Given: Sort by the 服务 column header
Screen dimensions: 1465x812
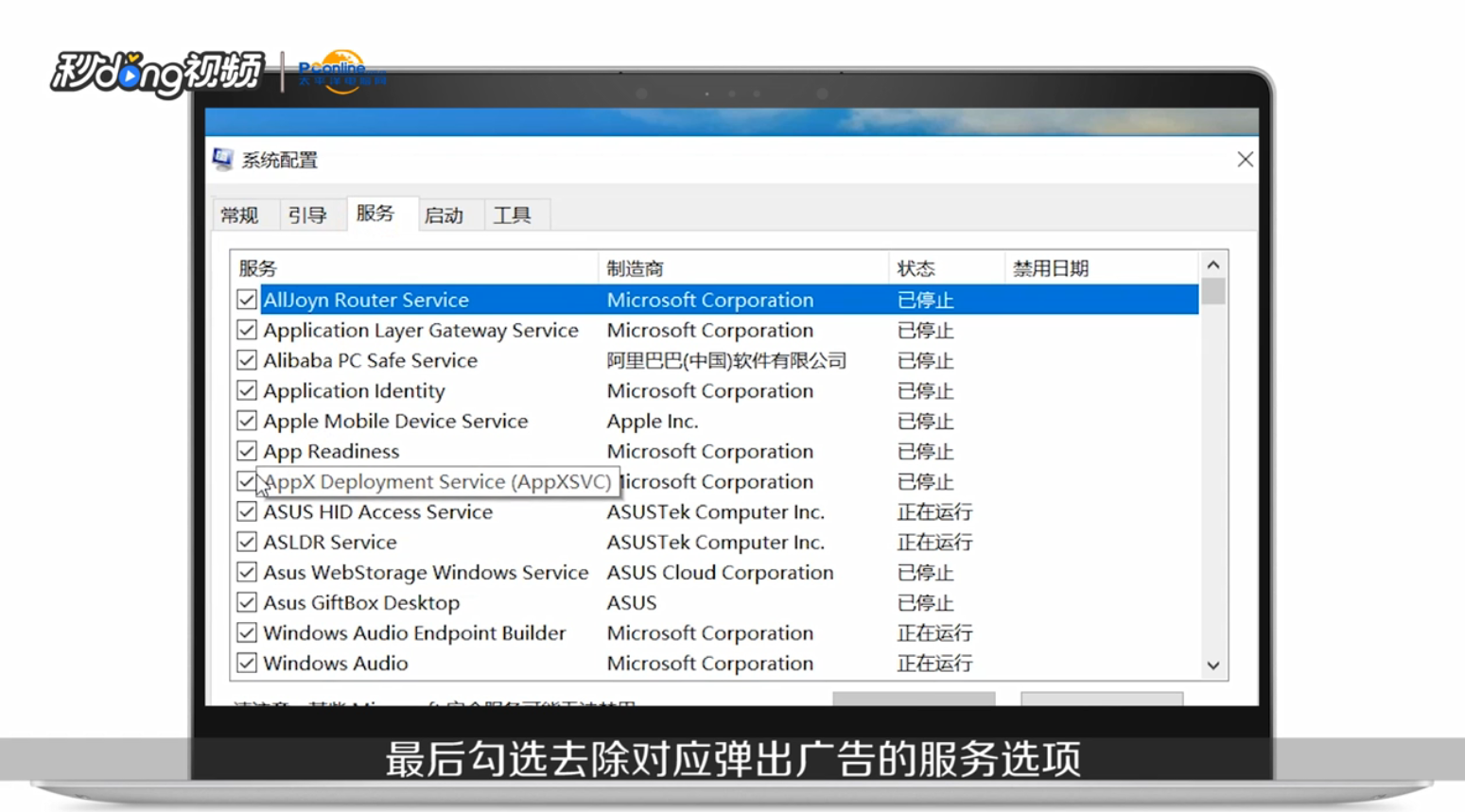Looking at the screenshot, I should (x=414, y=268).
